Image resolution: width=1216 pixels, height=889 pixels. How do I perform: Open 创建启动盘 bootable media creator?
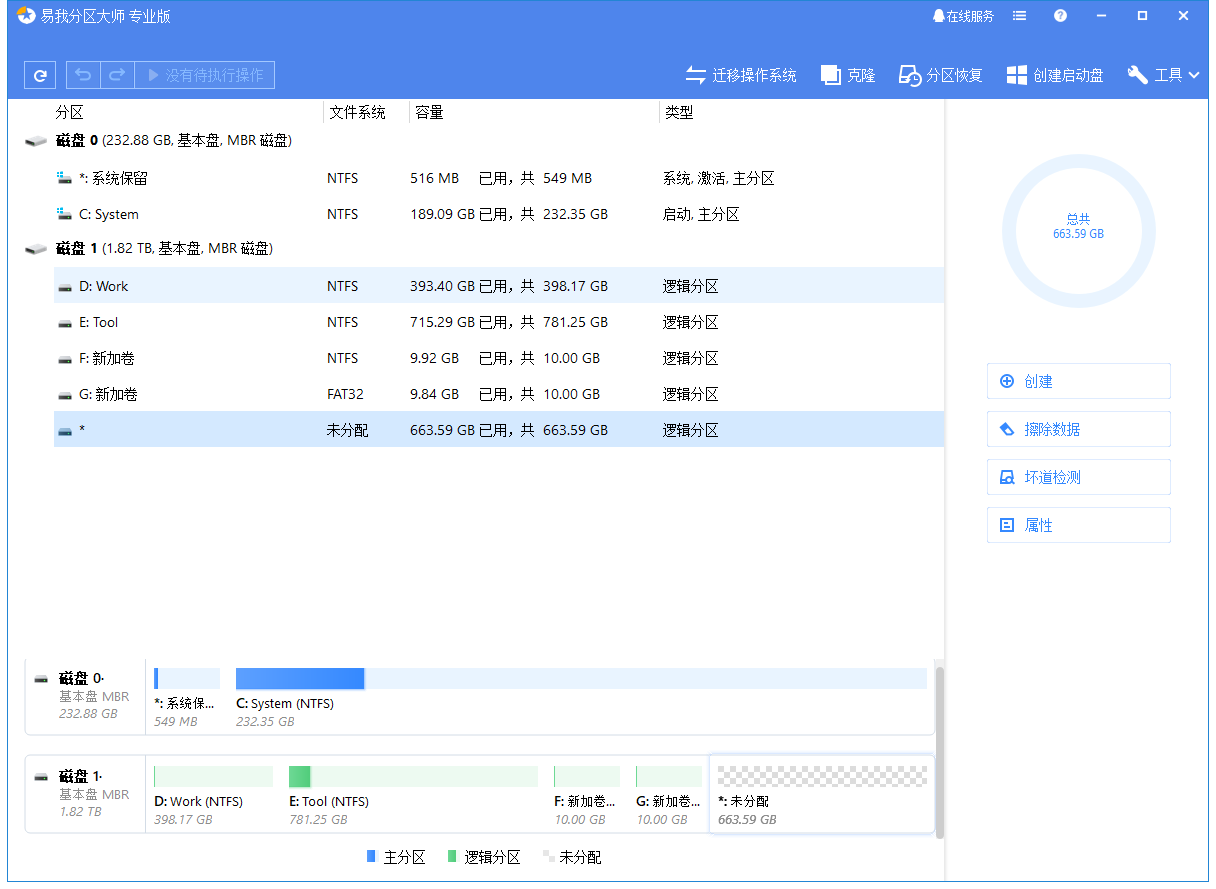(1055, 75)
